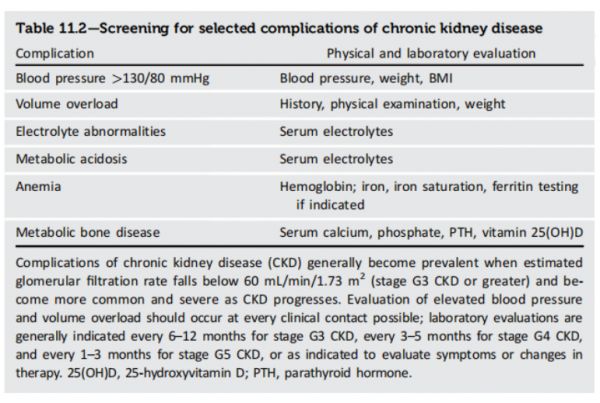Click Serum electrolytes in Metabolic acidosis row
The image size is (600, 403).
(336, 158)
